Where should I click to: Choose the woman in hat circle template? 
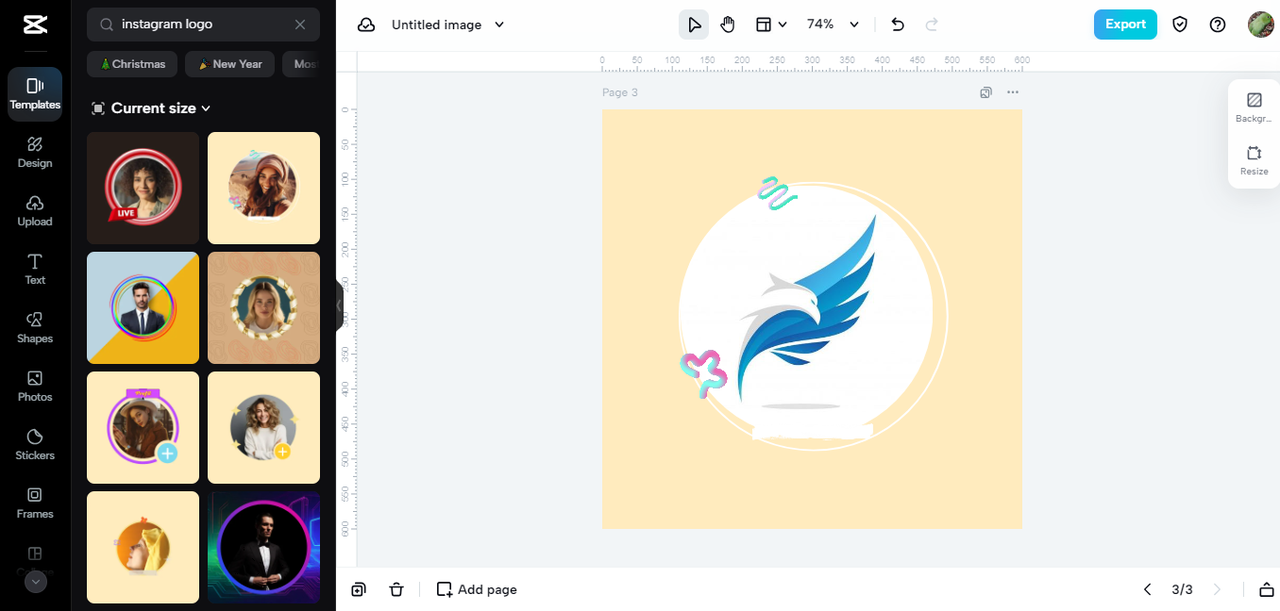pos(264,188)
